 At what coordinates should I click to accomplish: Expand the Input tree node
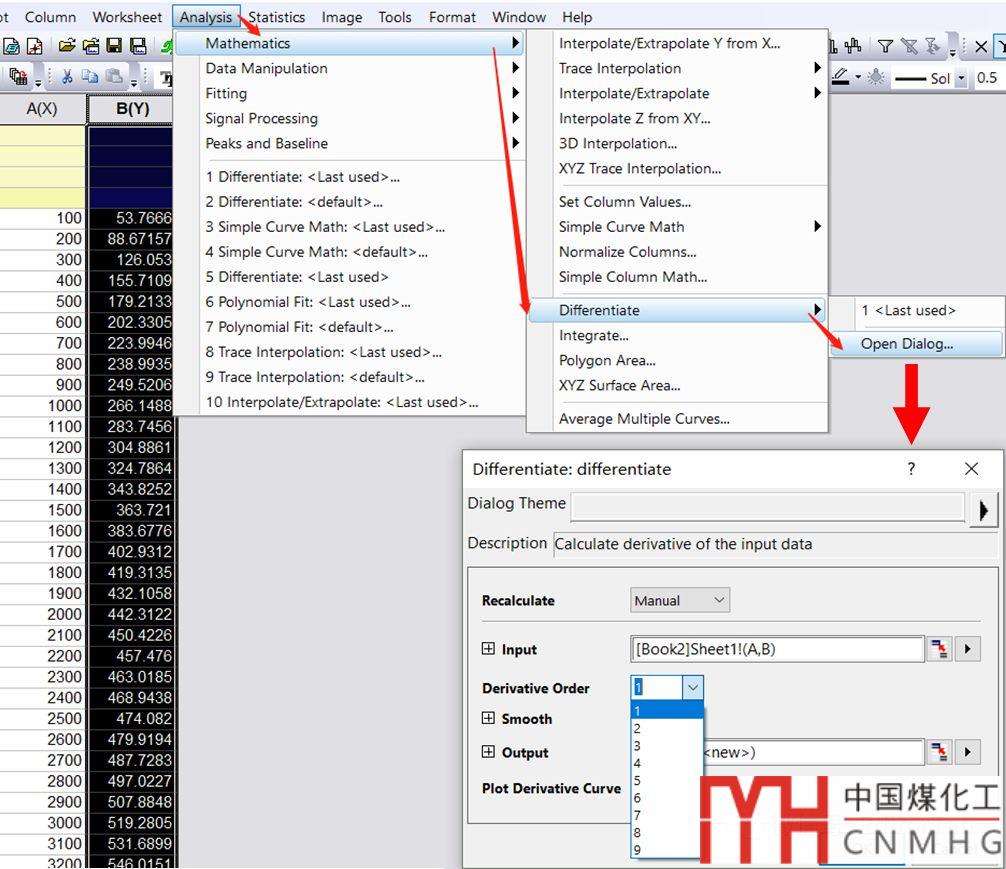point(488,649)
